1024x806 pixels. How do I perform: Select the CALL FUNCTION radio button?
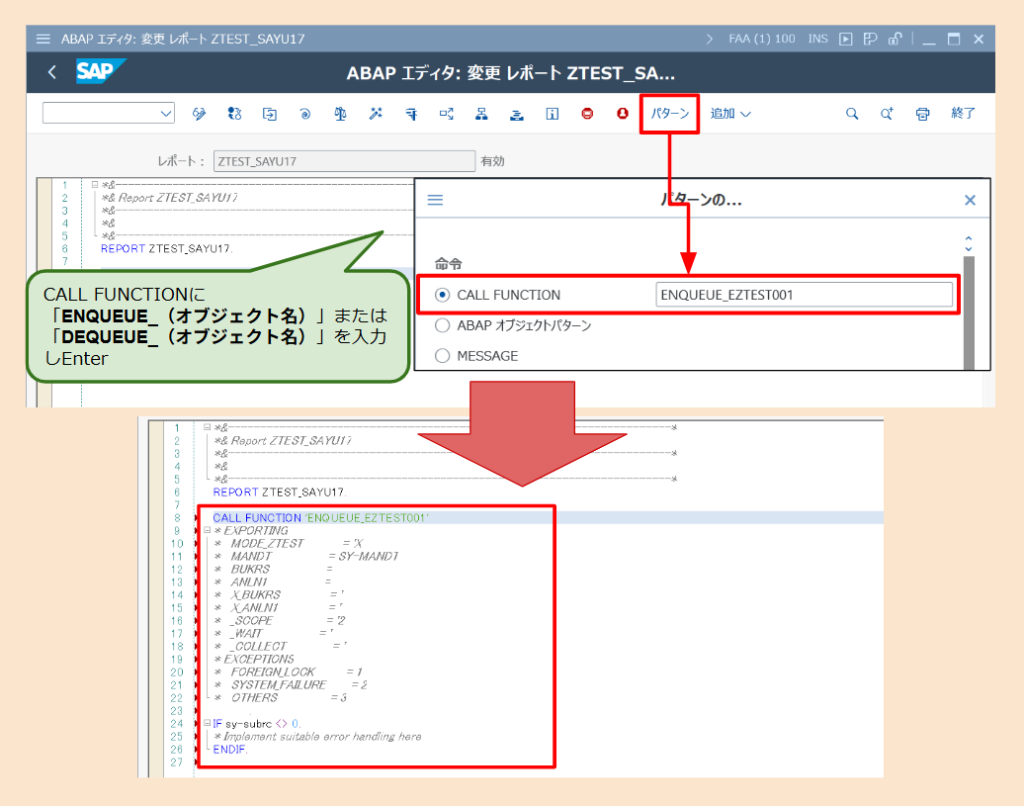coord(443,294)
